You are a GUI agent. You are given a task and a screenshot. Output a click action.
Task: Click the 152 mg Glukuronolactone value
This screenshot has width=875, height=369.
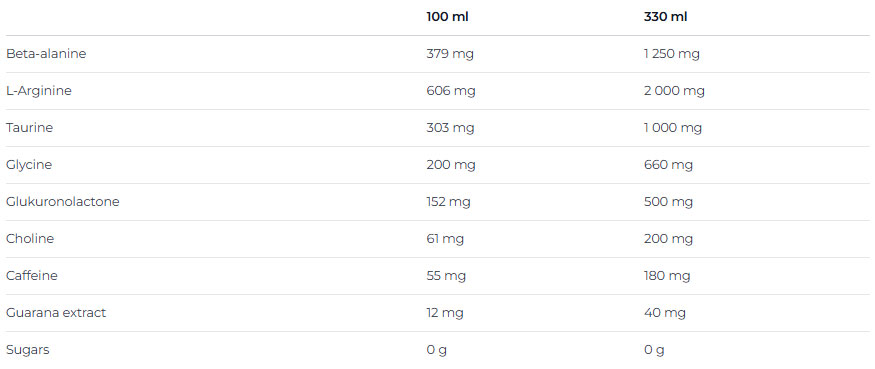448,202
